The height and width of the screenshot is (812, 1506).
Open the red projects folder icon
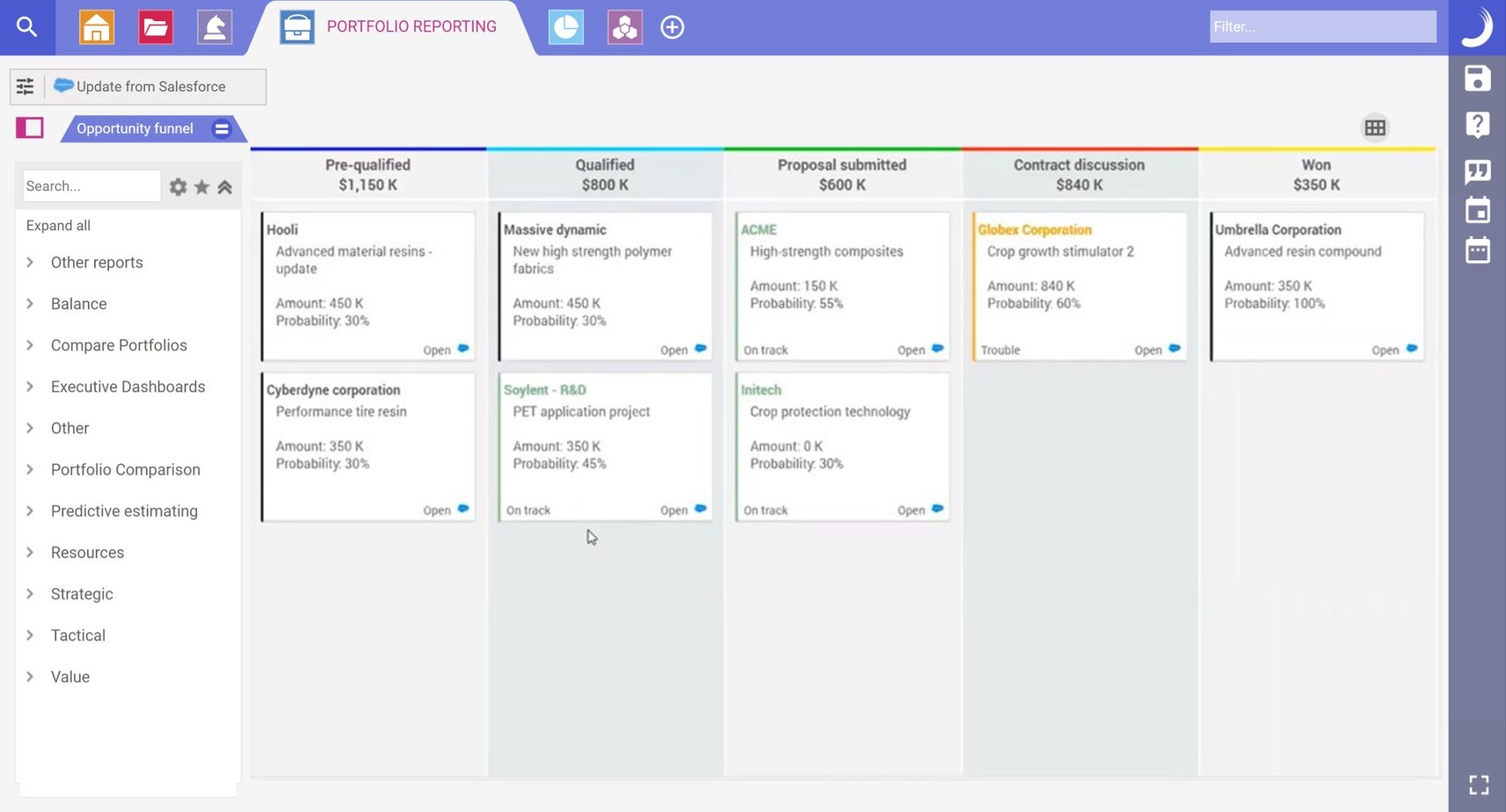coord(156,26)
